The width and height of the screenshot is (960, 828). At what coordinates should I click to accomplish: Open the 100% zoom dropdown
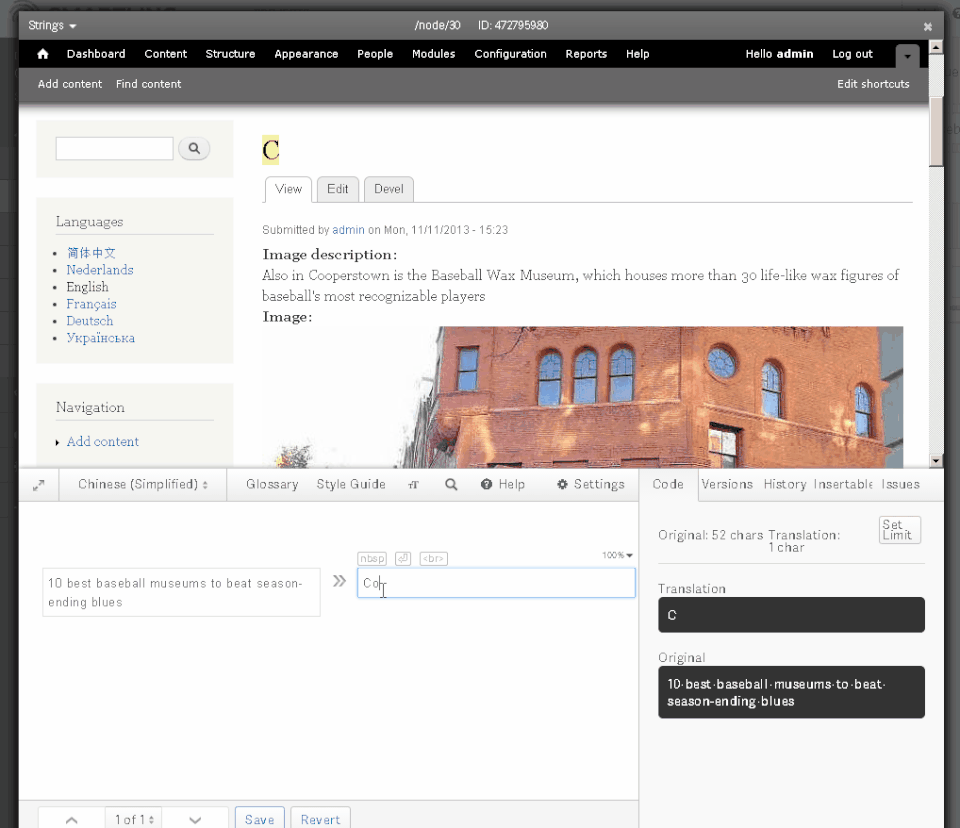pyautogui.click(x=617, y=555)
